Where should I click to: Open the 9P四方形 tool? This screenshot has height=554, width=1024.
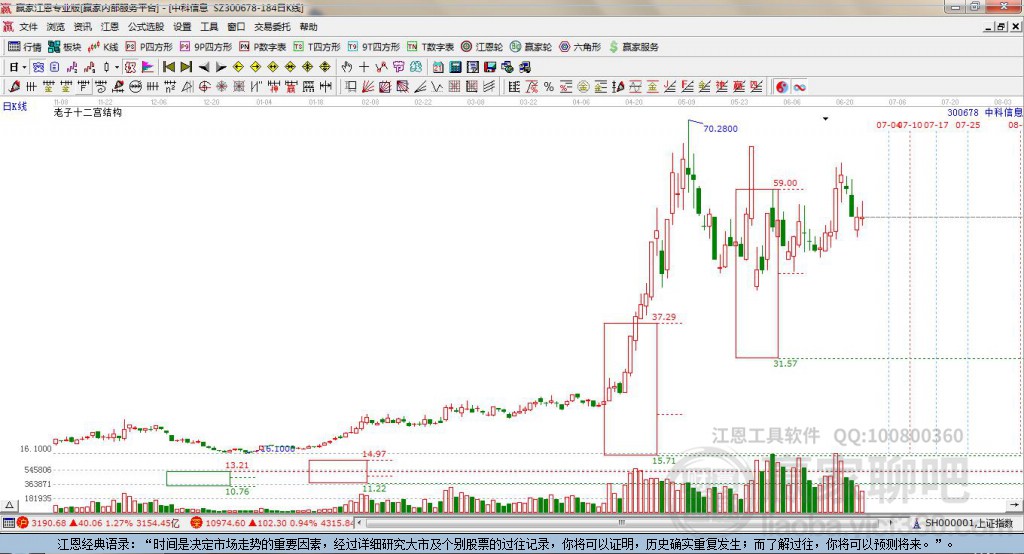click(205, 46)
